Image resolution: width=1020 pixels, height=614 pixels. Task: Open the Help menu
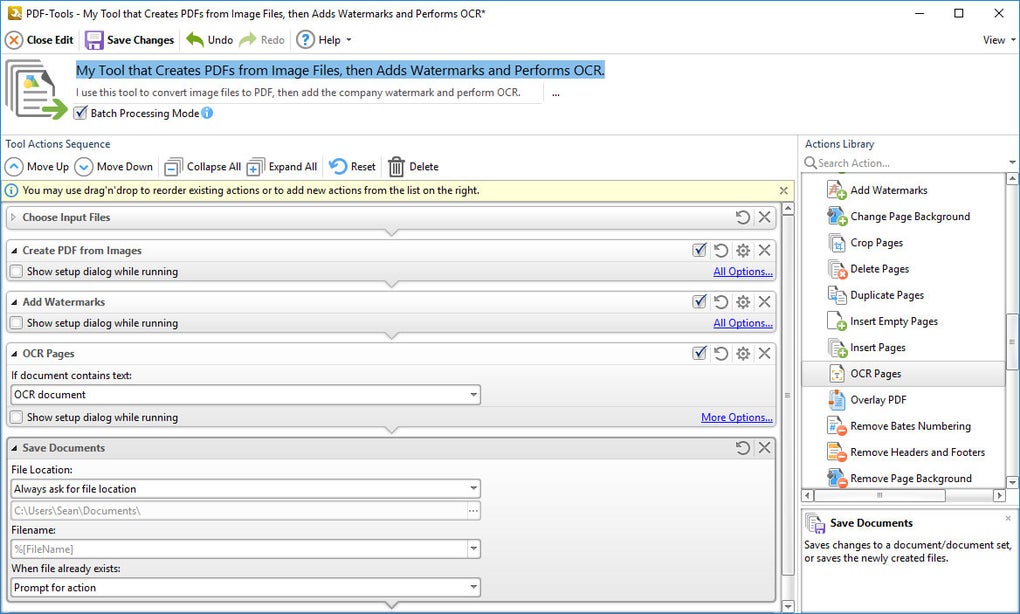click(323, 40)
